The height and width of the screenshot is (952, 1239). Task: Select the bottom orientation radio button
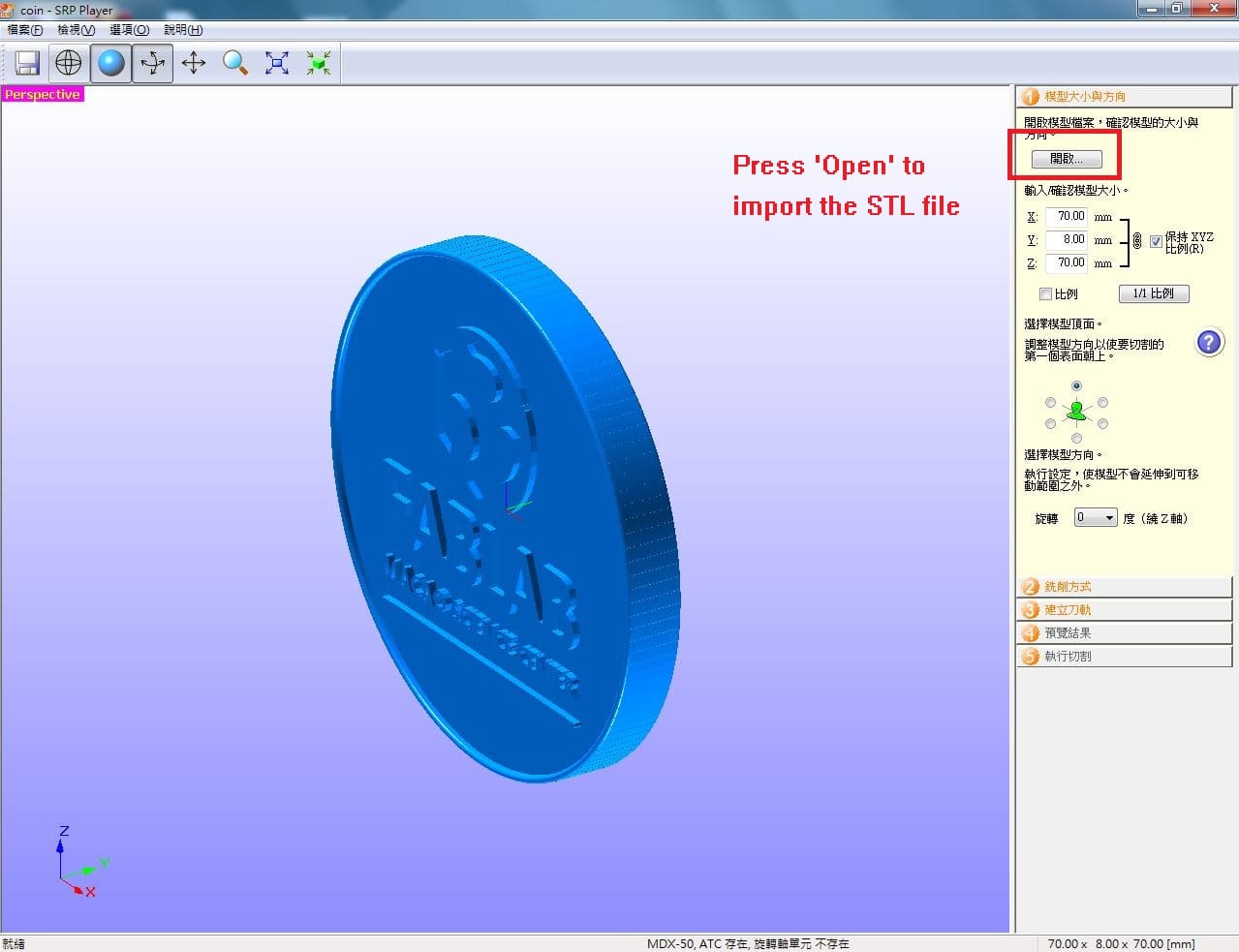tap(1076, 438)
